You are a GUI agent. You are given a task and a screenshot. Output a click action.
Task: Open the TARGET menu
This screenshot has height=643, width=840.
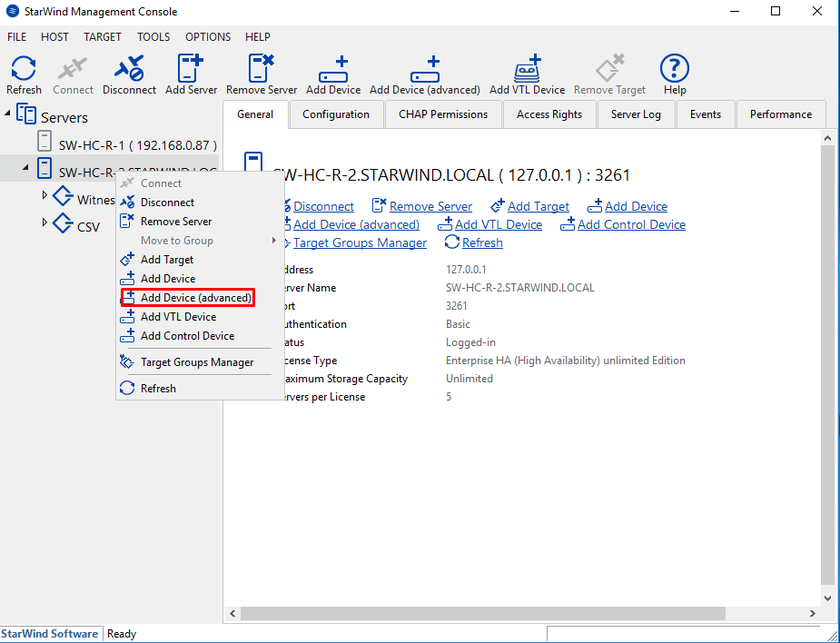point(103,37)
